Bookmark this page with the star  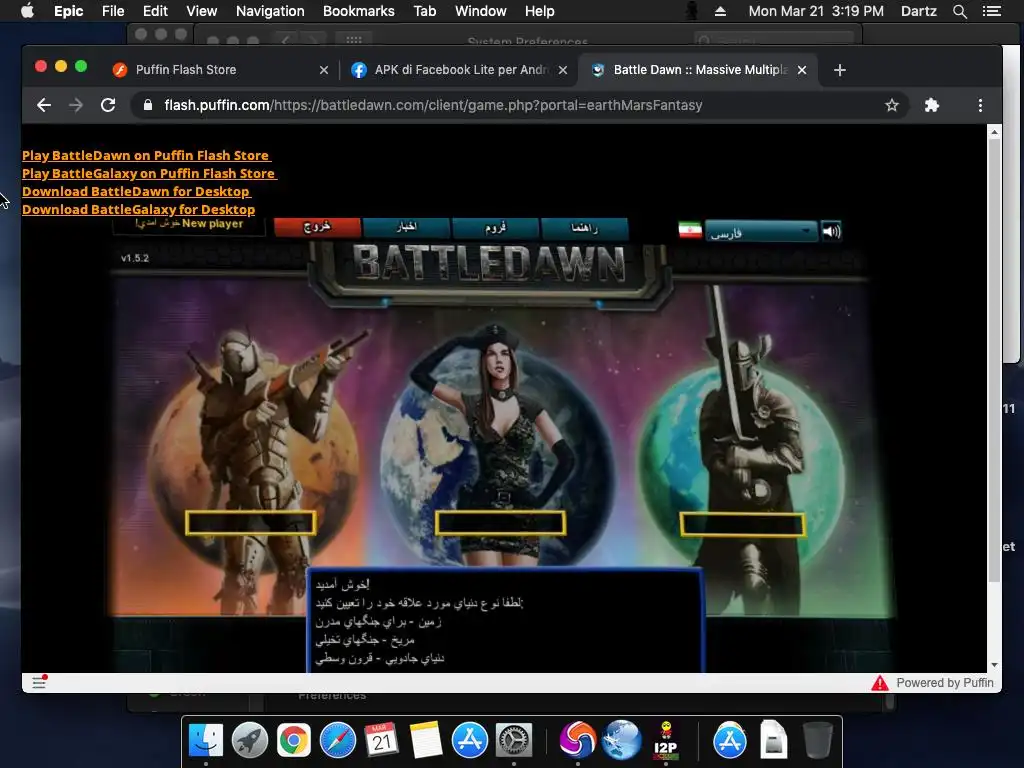(x=891, y=105)
